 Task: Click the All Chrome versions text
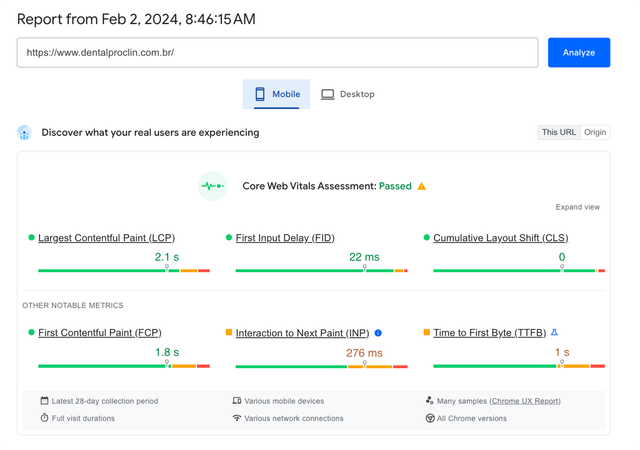[x=472, y=418]
